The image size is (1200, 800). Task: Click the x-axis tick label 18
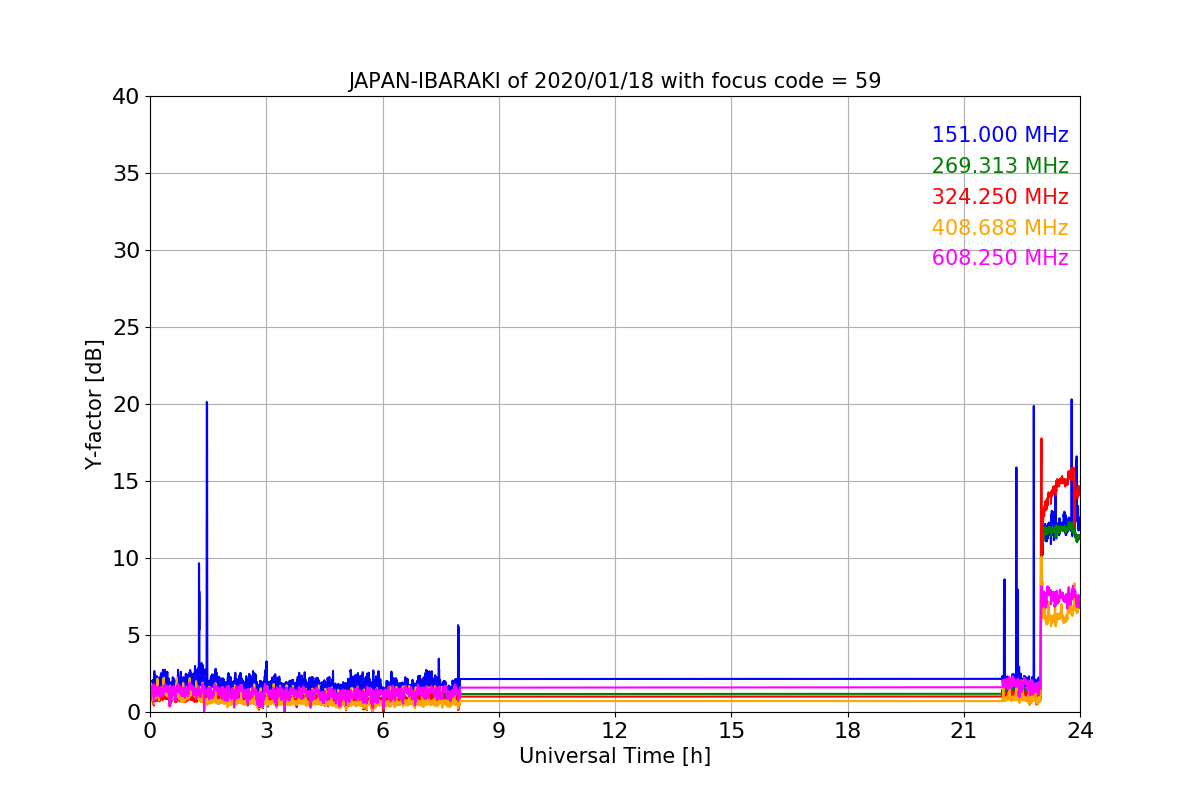[x=848, y=731]
